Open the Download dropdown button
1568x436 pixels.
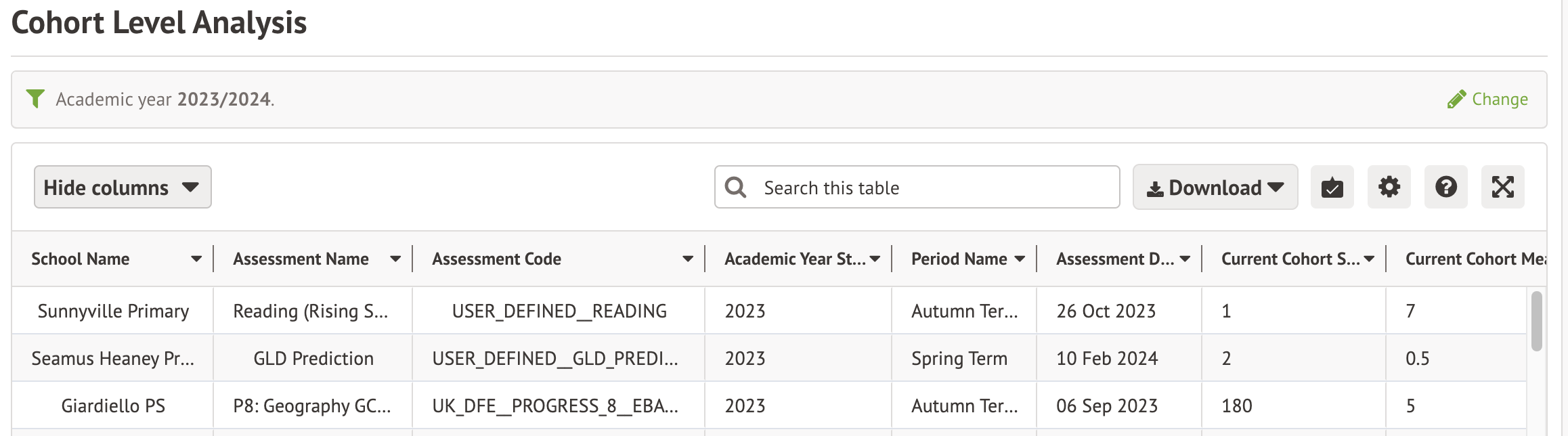pyautogui.click(x=1215, y=188)
